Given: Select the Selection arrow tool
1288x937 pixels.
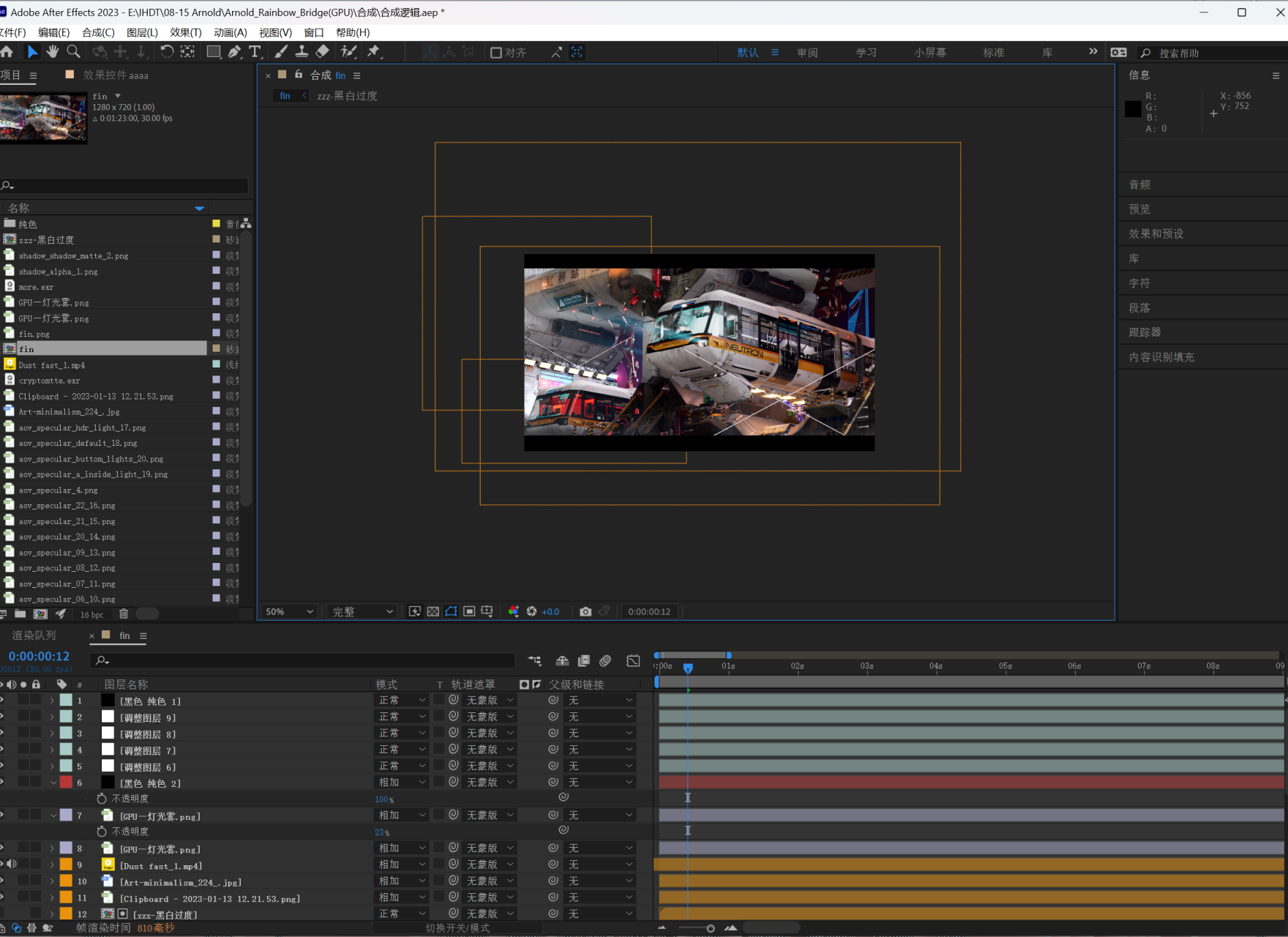Looking at the screenshot, I should (32, 52).
